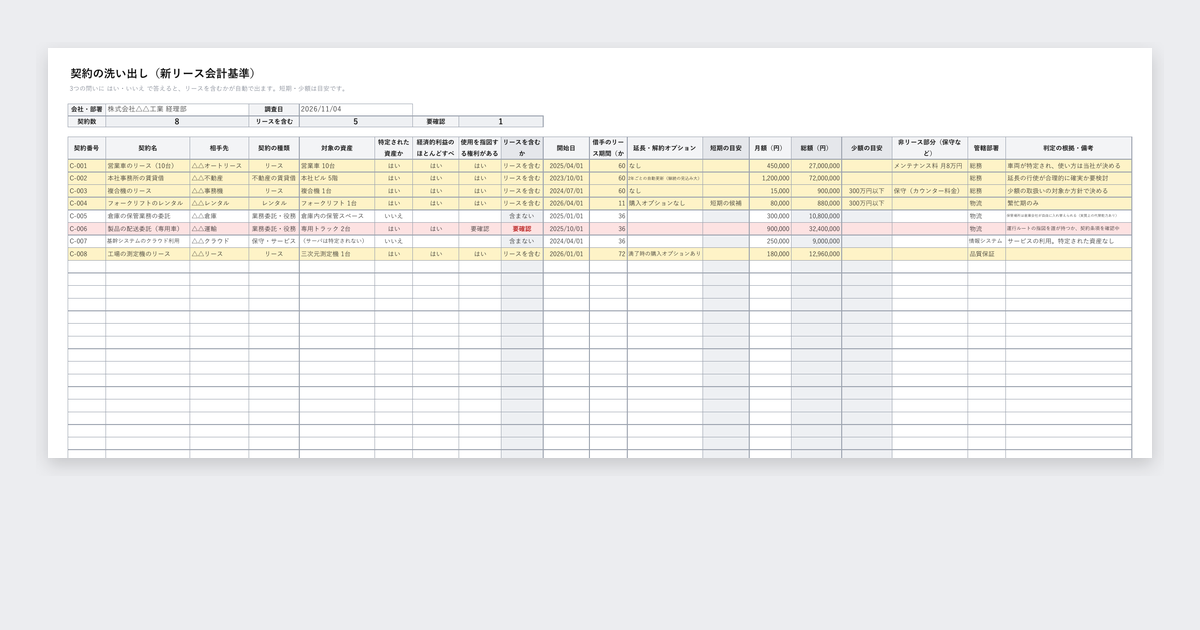The width and height of the screenshot is (1200, 630).
Task: Select the remark cell 繁忙期のみ
Action: pyautogui.click(x=1068, y=203)
